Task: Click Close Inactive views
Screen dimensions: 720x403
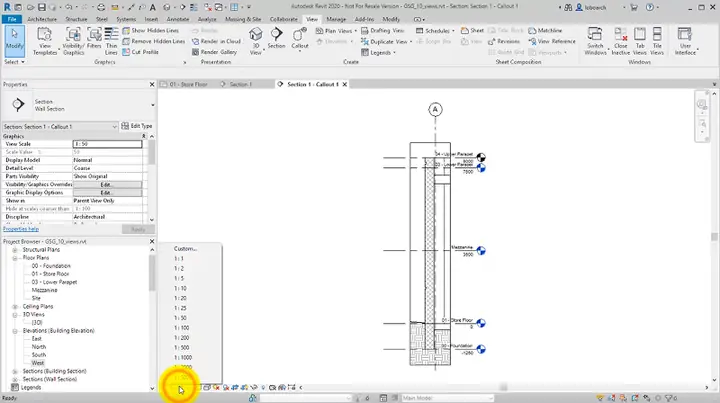Action: pyautogui.click(x=621, y=41)
